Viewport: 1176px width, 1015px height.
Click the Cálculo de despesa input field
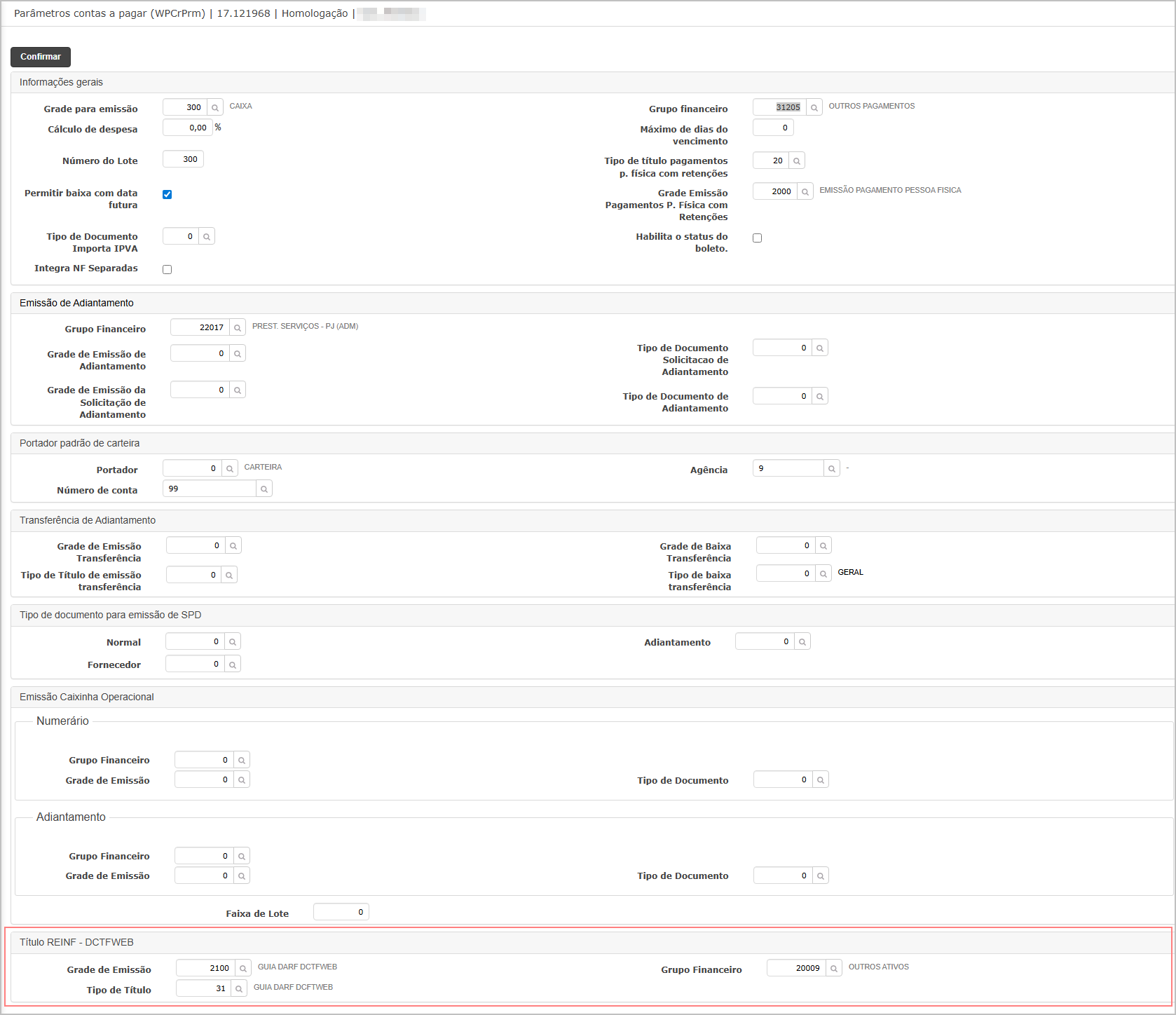[187, 128]
